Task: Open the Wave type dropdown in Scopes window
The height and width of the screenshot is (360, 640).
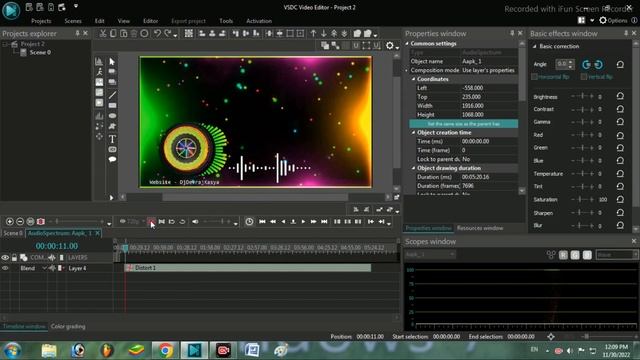Action: click(617, 255)
